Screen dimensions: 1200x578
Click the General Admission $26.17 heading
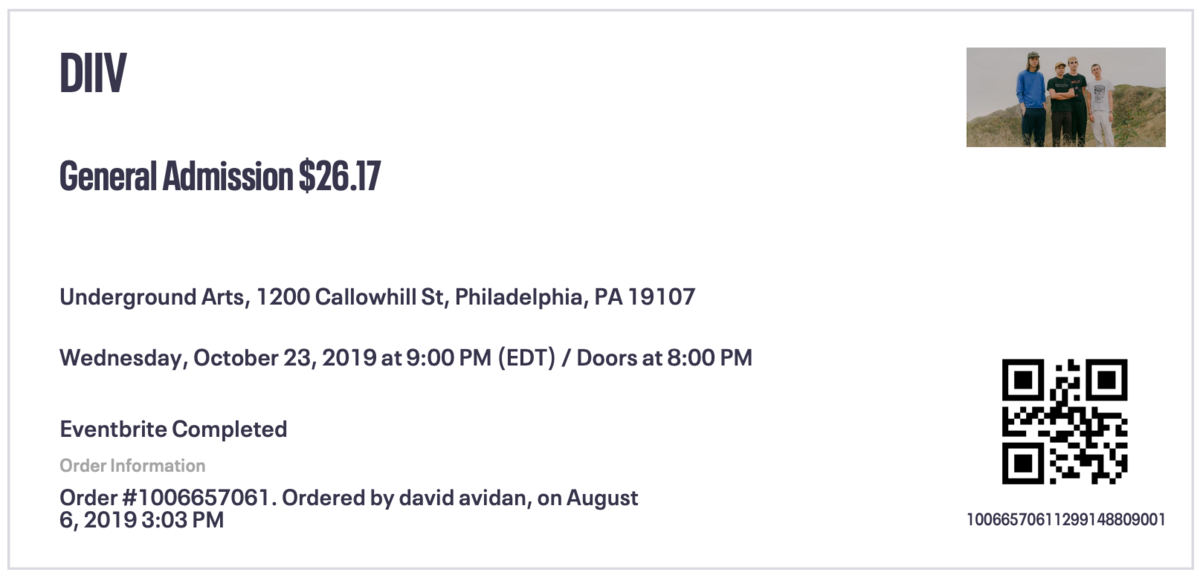[220, 177]
